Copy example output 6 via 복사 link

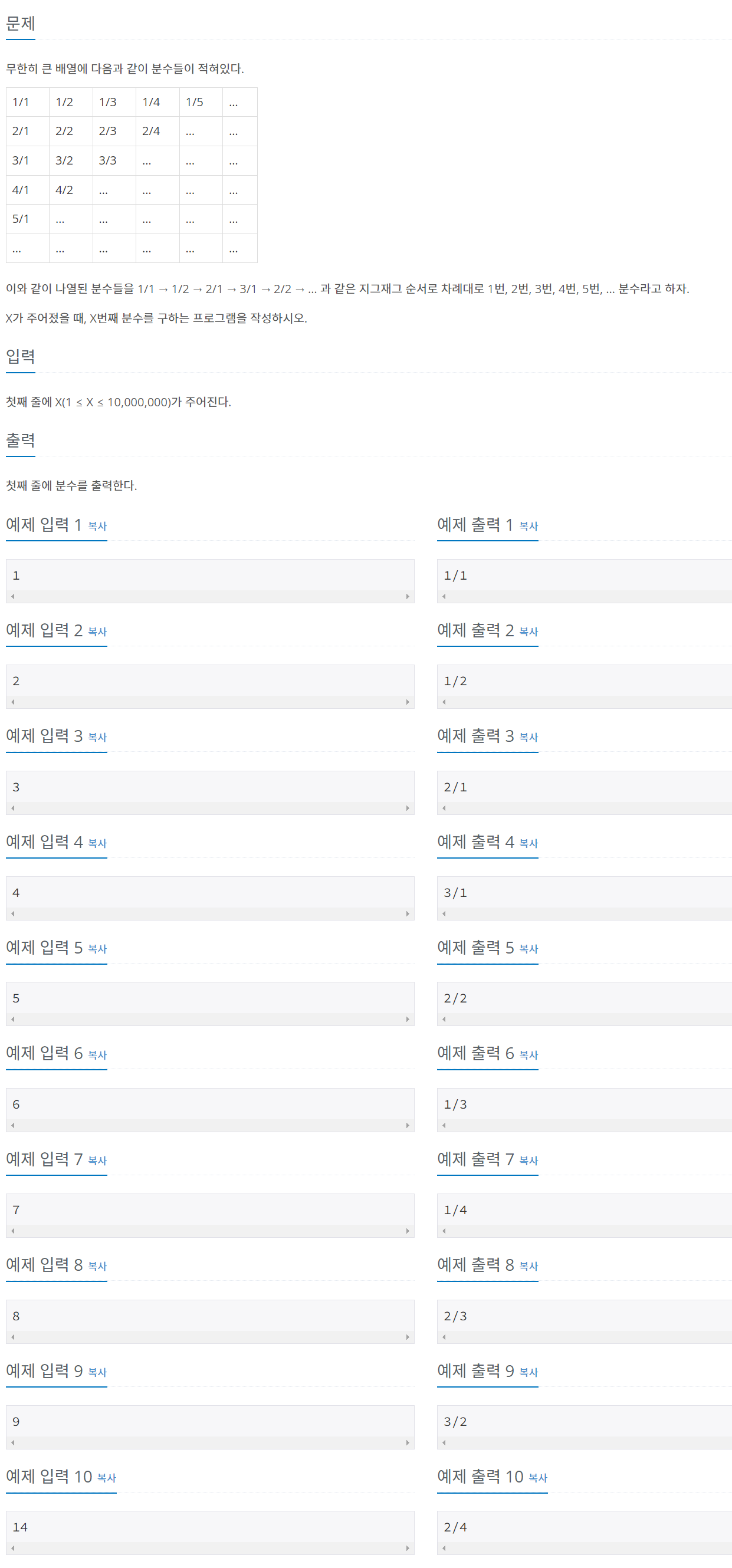pos(529,1055)
